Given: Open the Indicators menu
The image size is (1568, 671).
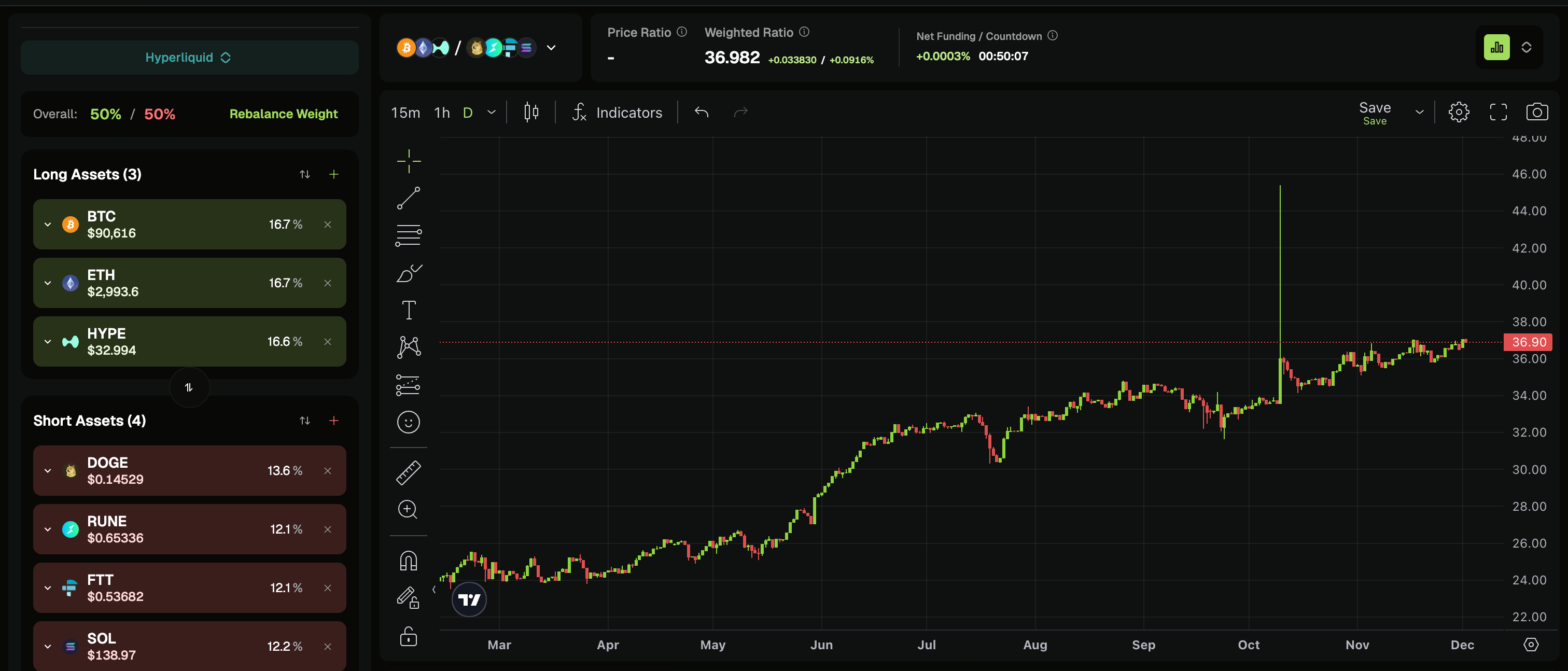Looking at the screenshot, I should (617, 113).
